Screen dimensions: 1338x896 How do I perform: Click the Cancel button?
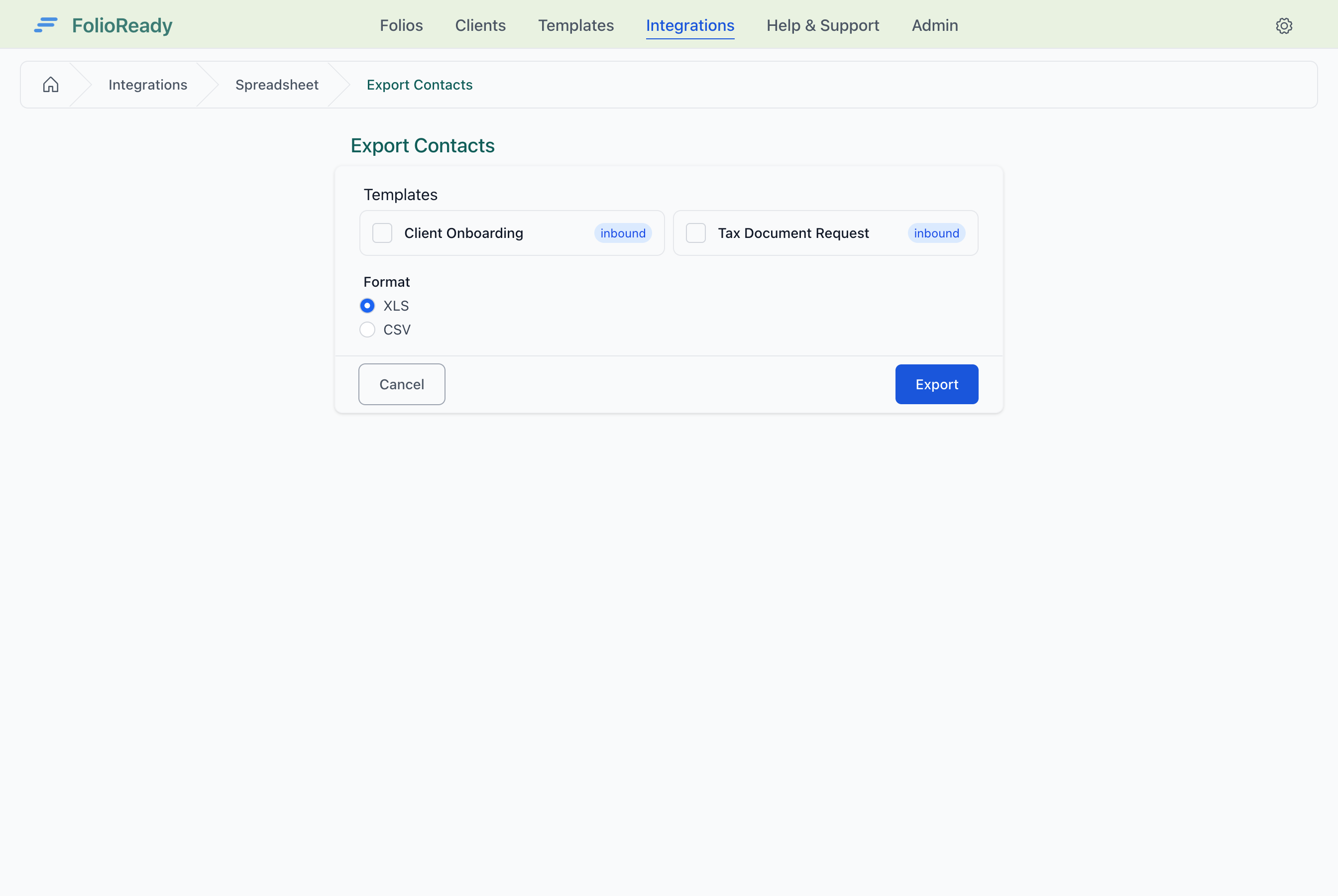[402, 384]
